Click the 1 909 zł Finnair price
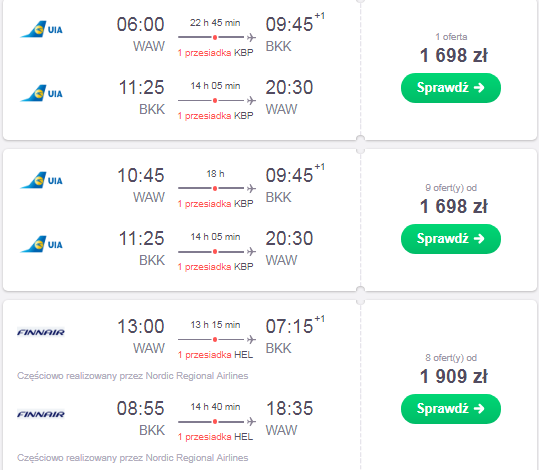Viewport: 539px width, 470px height. pyautogui.click(x=453, y=376)
